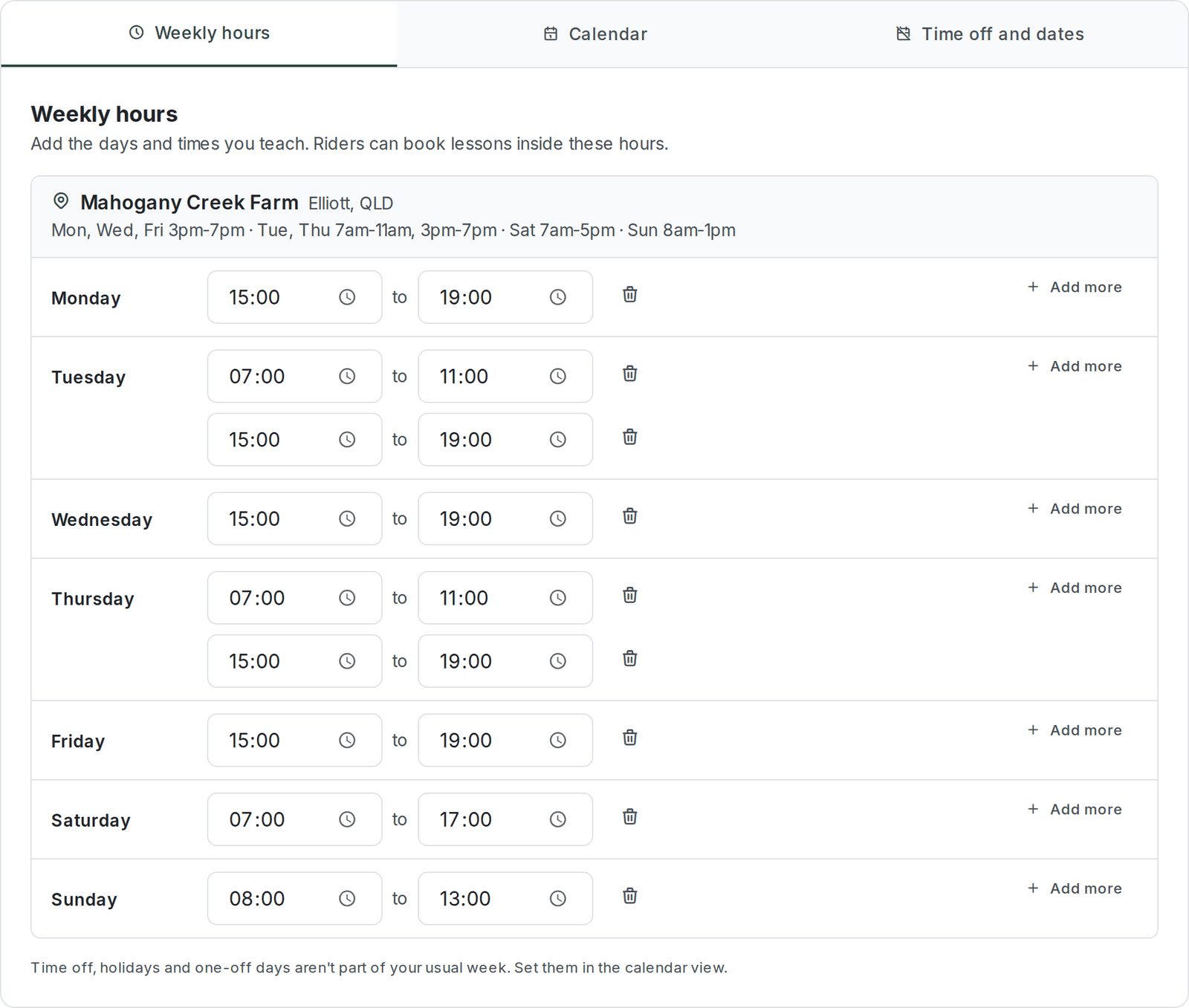Open the Calendar tab
Image resolution: width=1189 pixels, height=1008 pixels.
(595, 34)
